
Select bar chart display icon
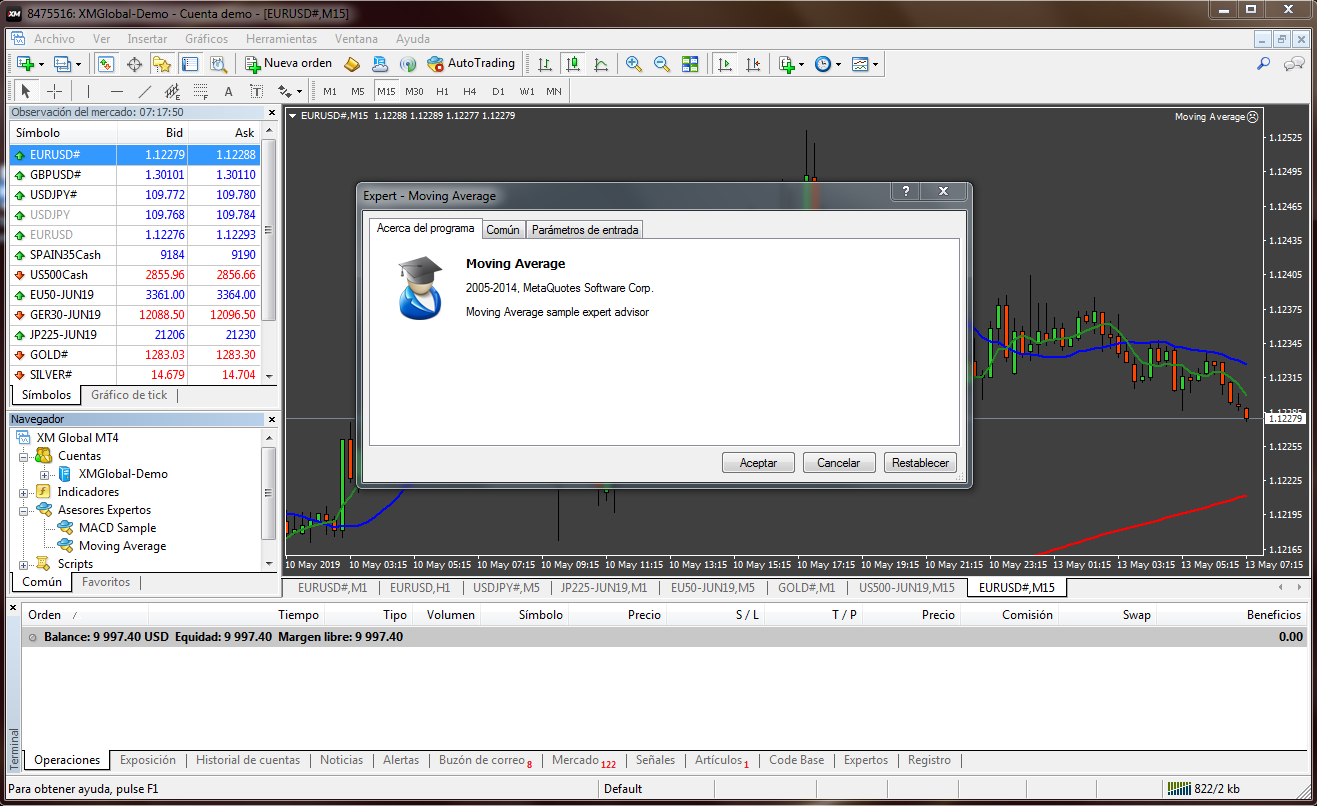click(545, 63)
